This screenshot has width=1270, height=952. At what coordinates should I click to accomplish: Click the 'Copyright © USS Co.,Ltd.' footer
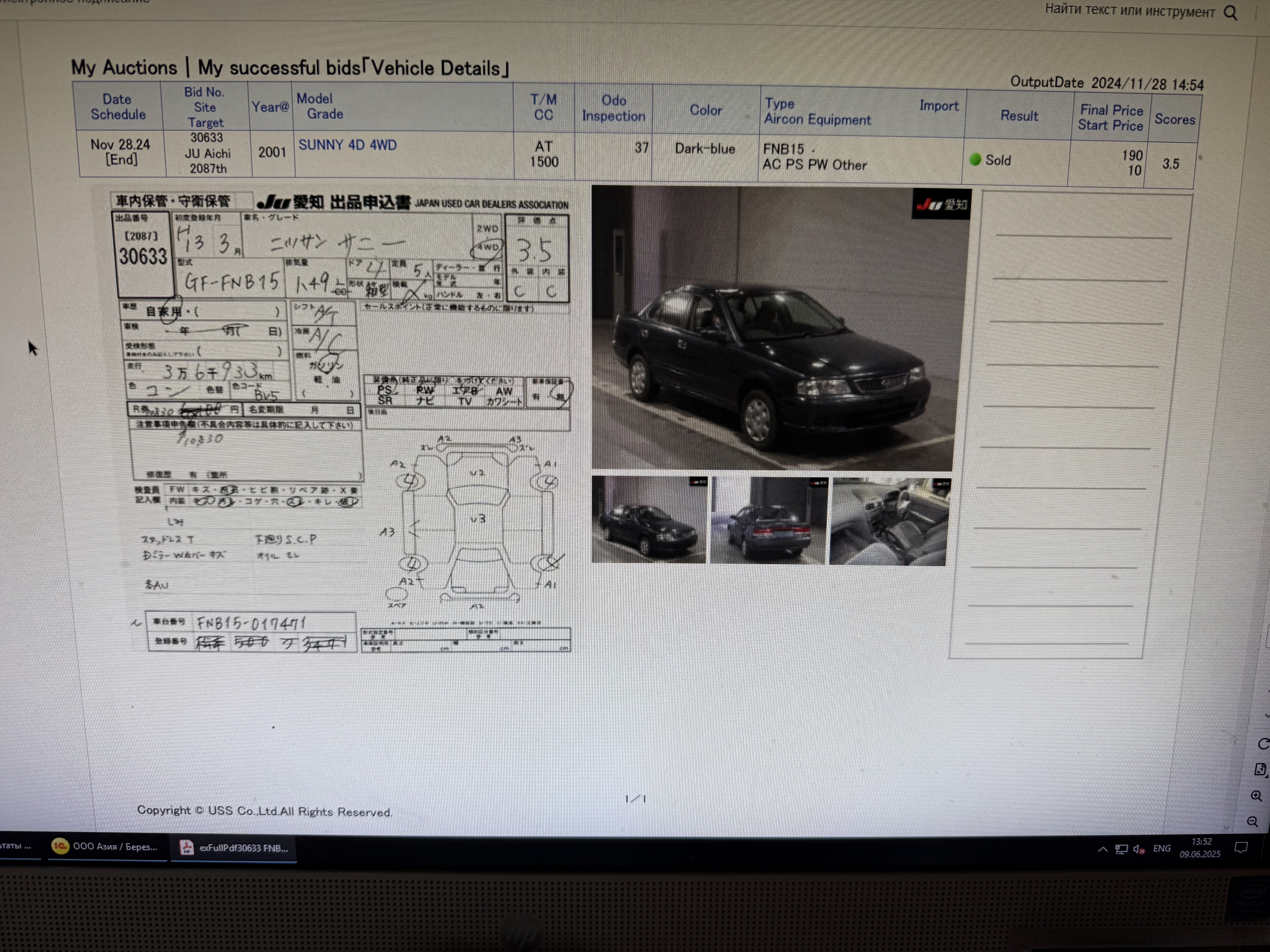[265, 811]
